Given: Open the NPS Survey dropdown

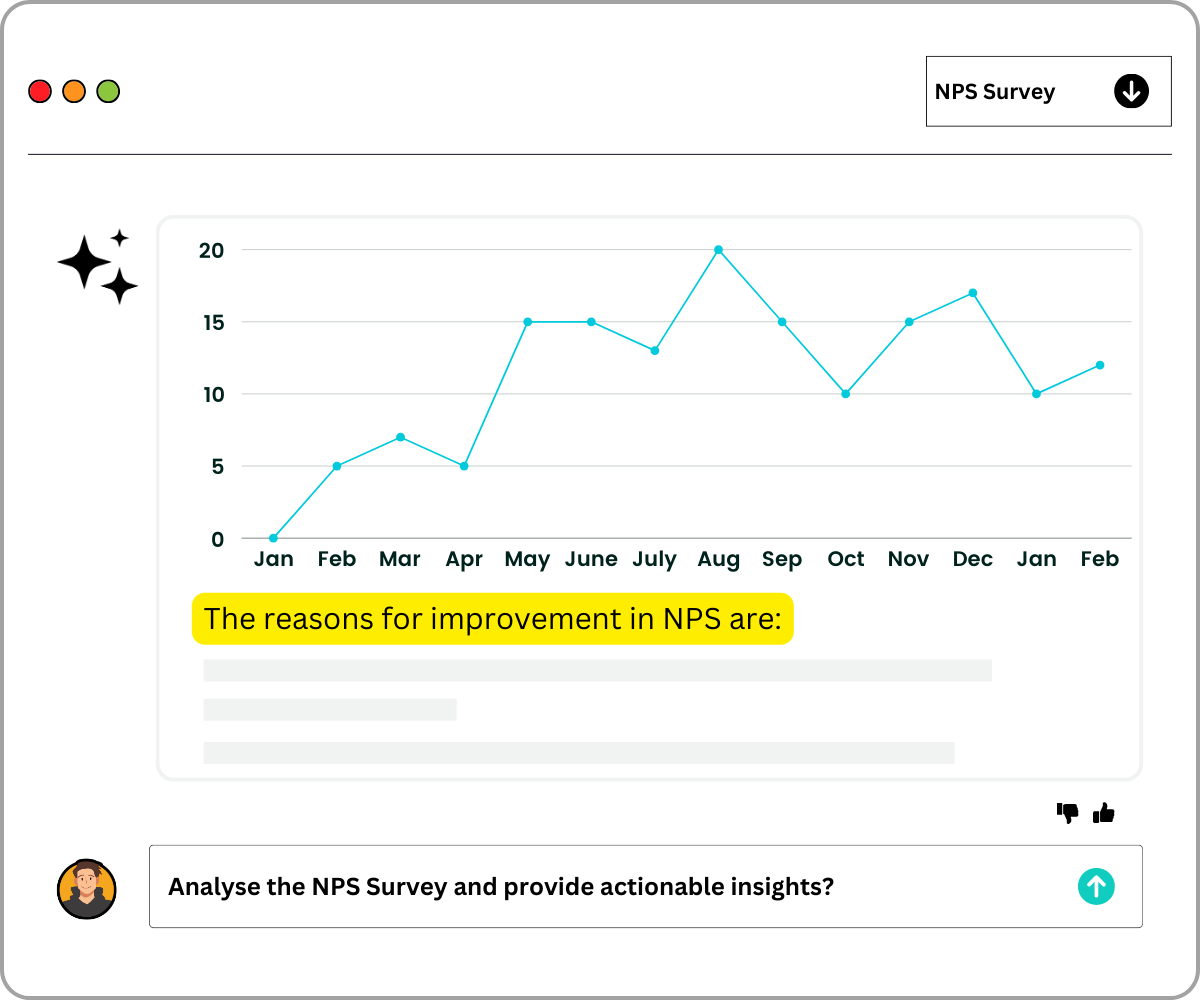Looking at the screenshot, I should [x=1047, y=92].
